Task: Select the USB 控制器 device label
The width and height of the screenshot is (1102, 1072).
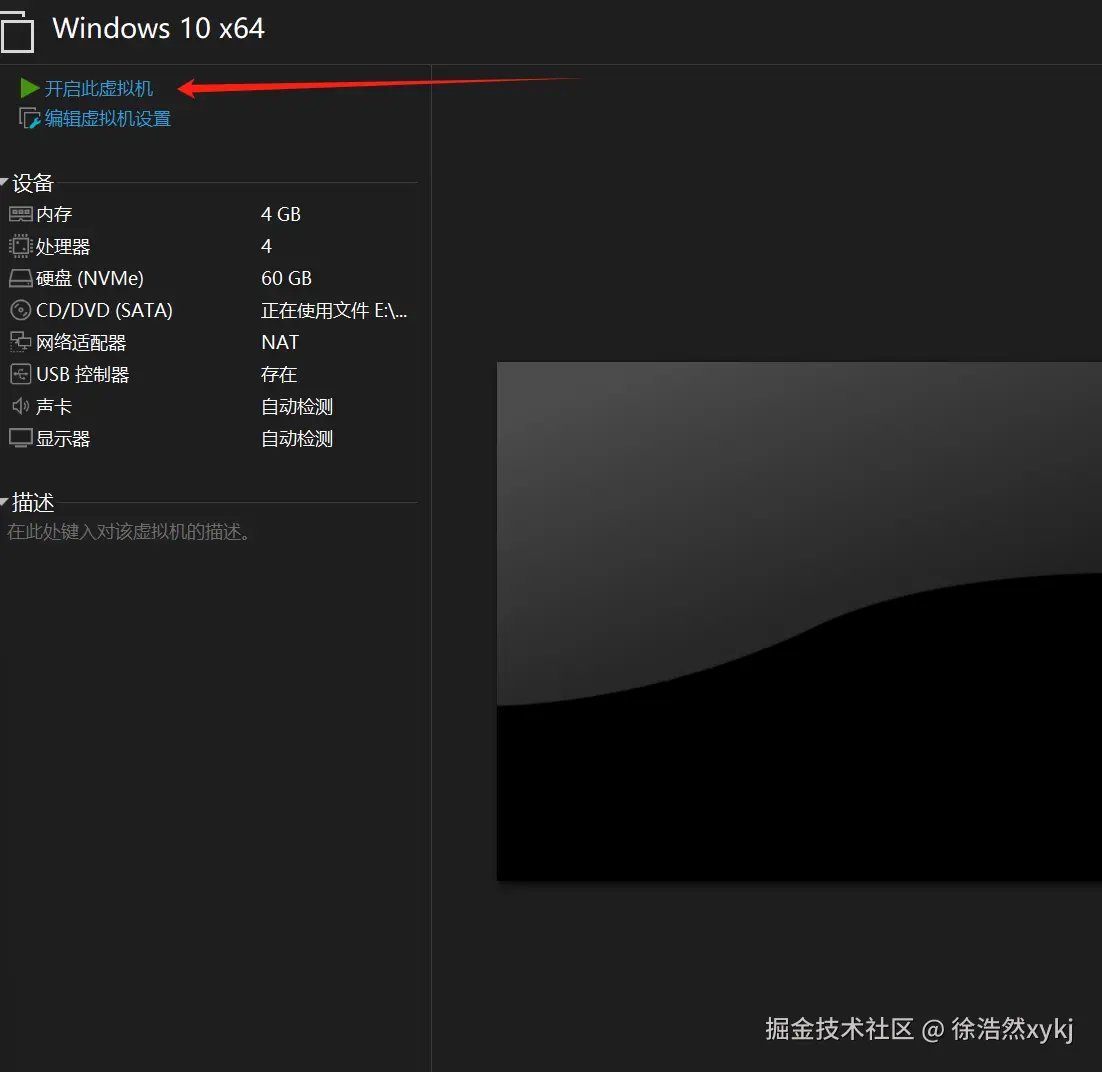Action: pos(83,375)
